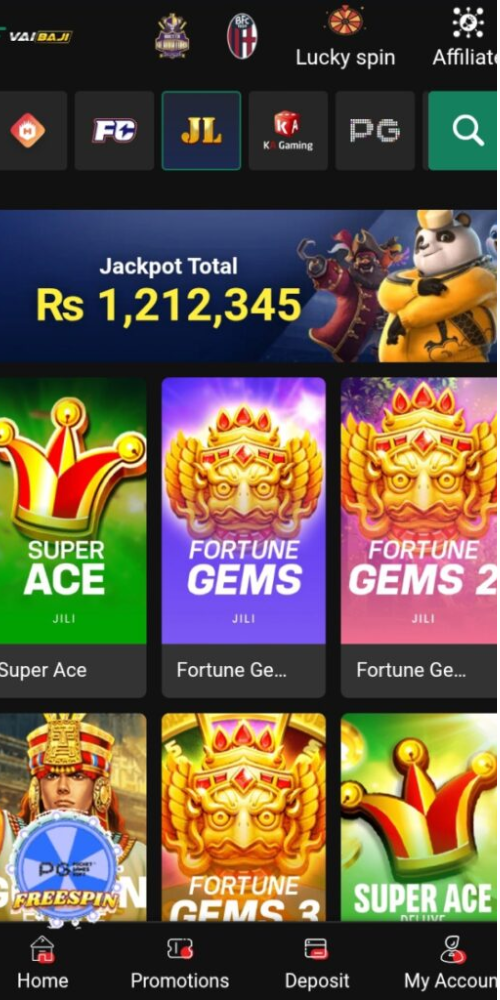The image size is (500, 1000).
Task: Open the Promotions tab
Action: pyautogui.click(x=179, y=962)
